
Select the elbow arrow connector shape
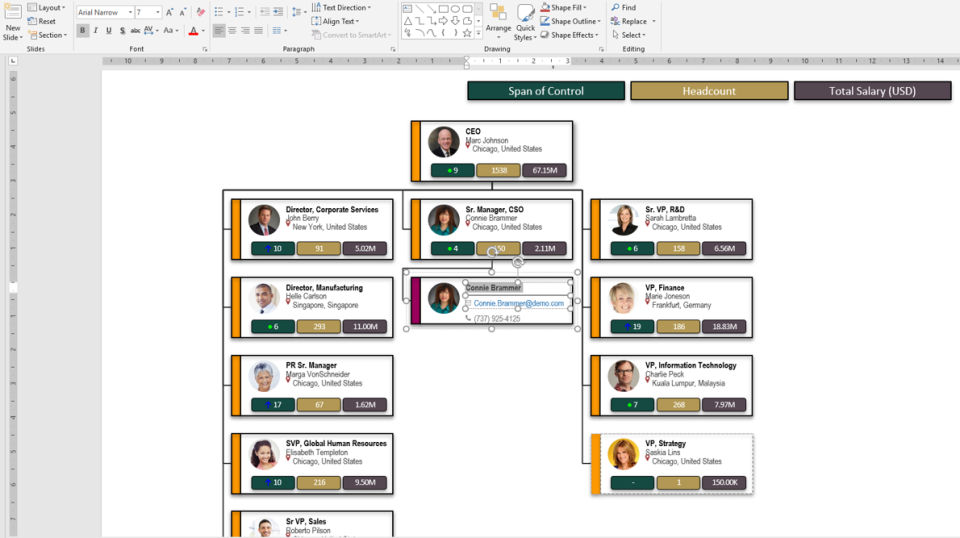pos(431,21)
